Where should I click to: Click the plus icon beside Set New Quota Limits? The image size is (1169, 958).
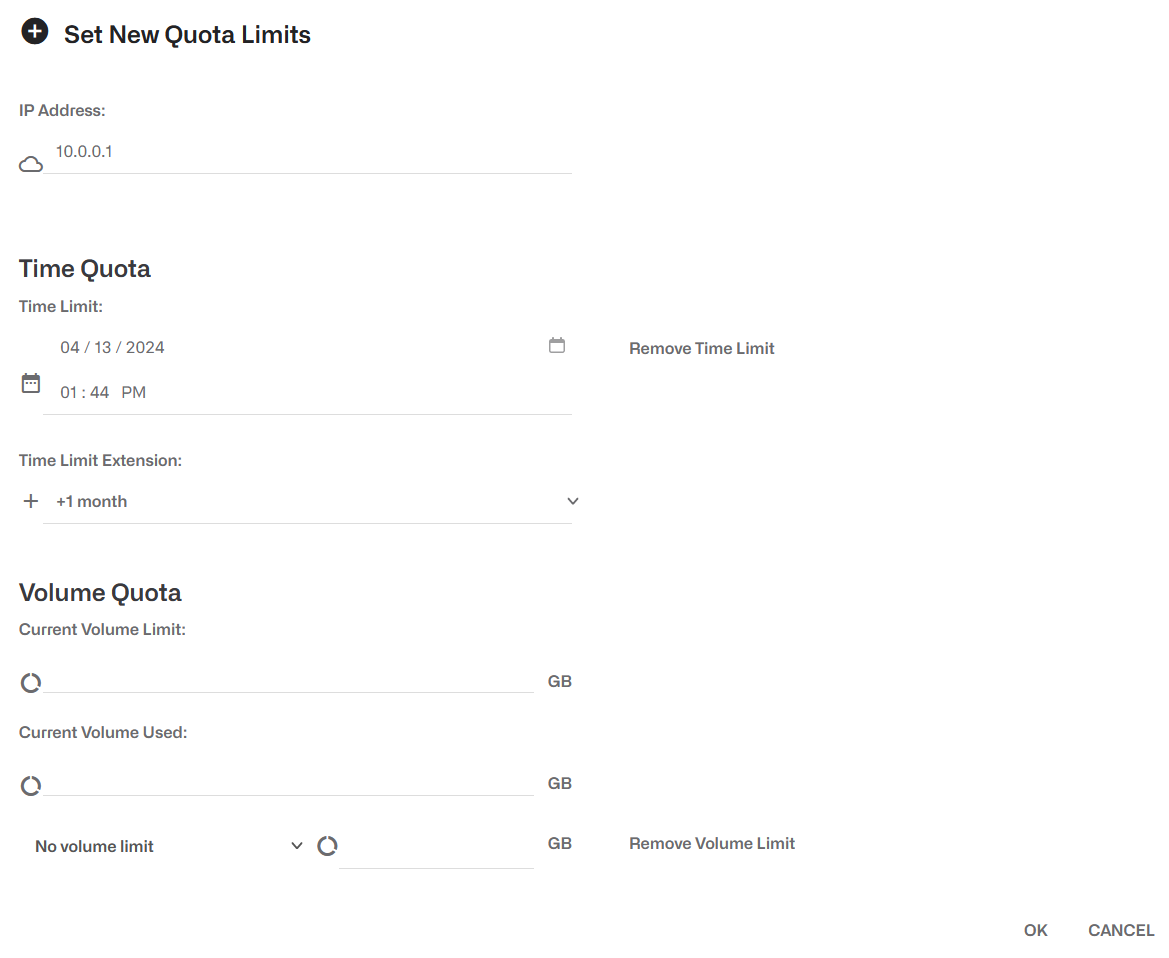click(34, 31)
